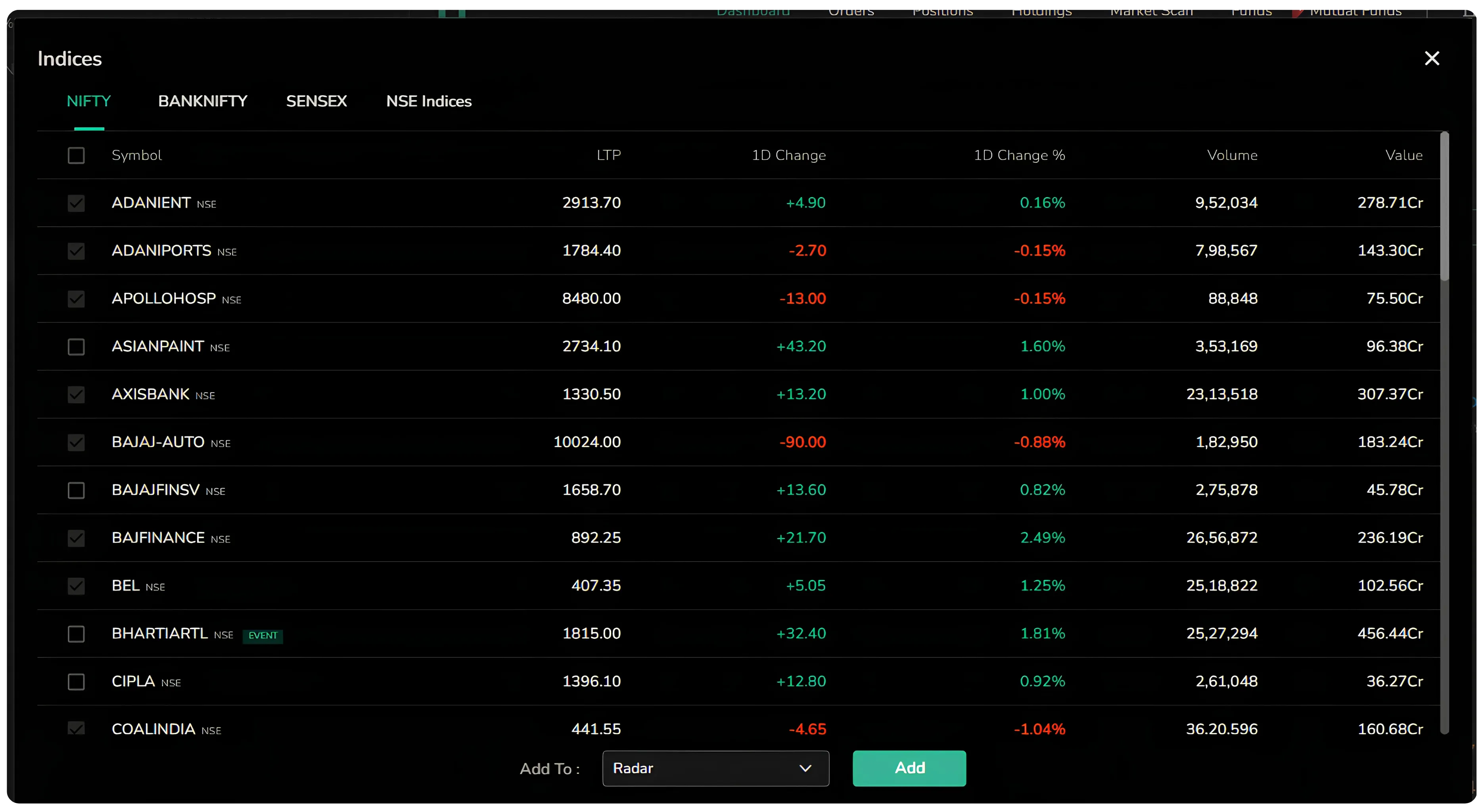Uncheck the APOLLOHOSP checkbox
1484x812 pixels.
(76, 299)
